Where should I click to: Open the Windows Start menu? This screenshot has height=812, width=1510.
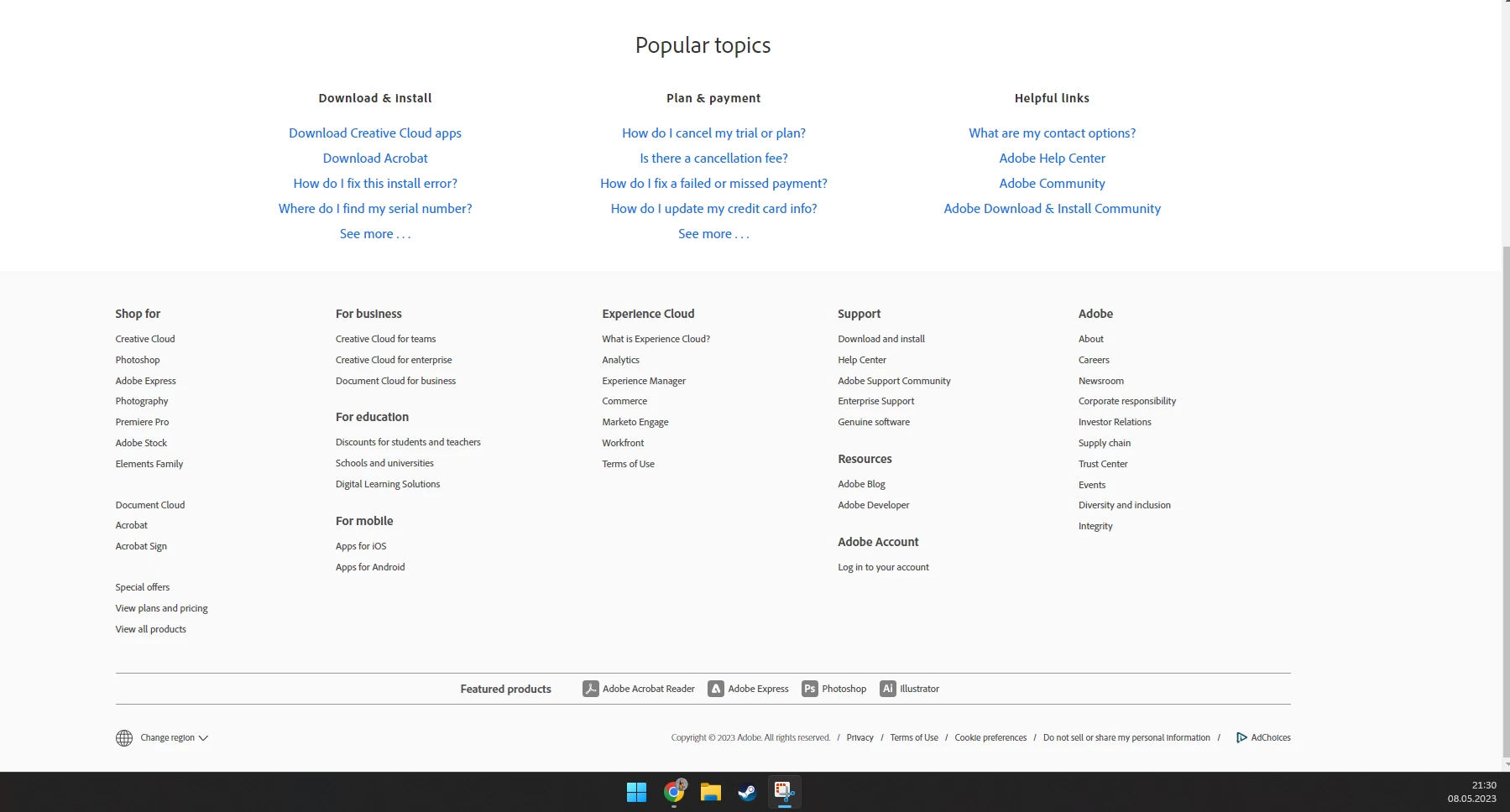637,792
